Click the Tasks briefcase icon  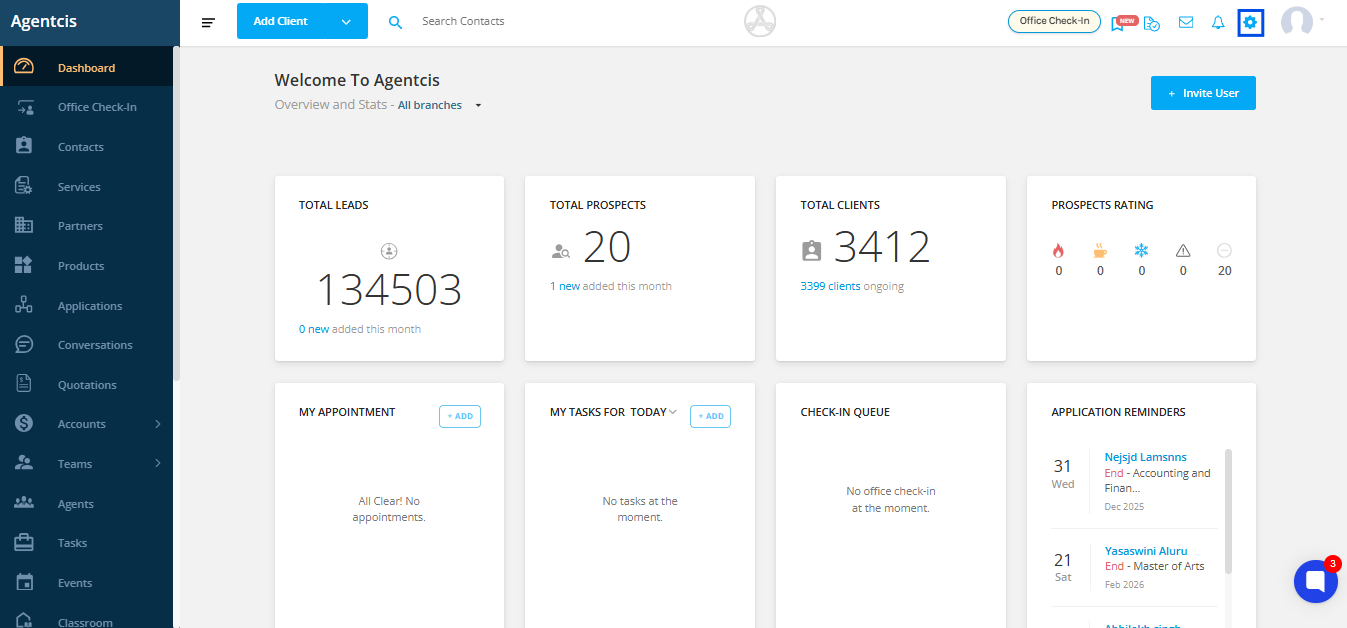25,543
